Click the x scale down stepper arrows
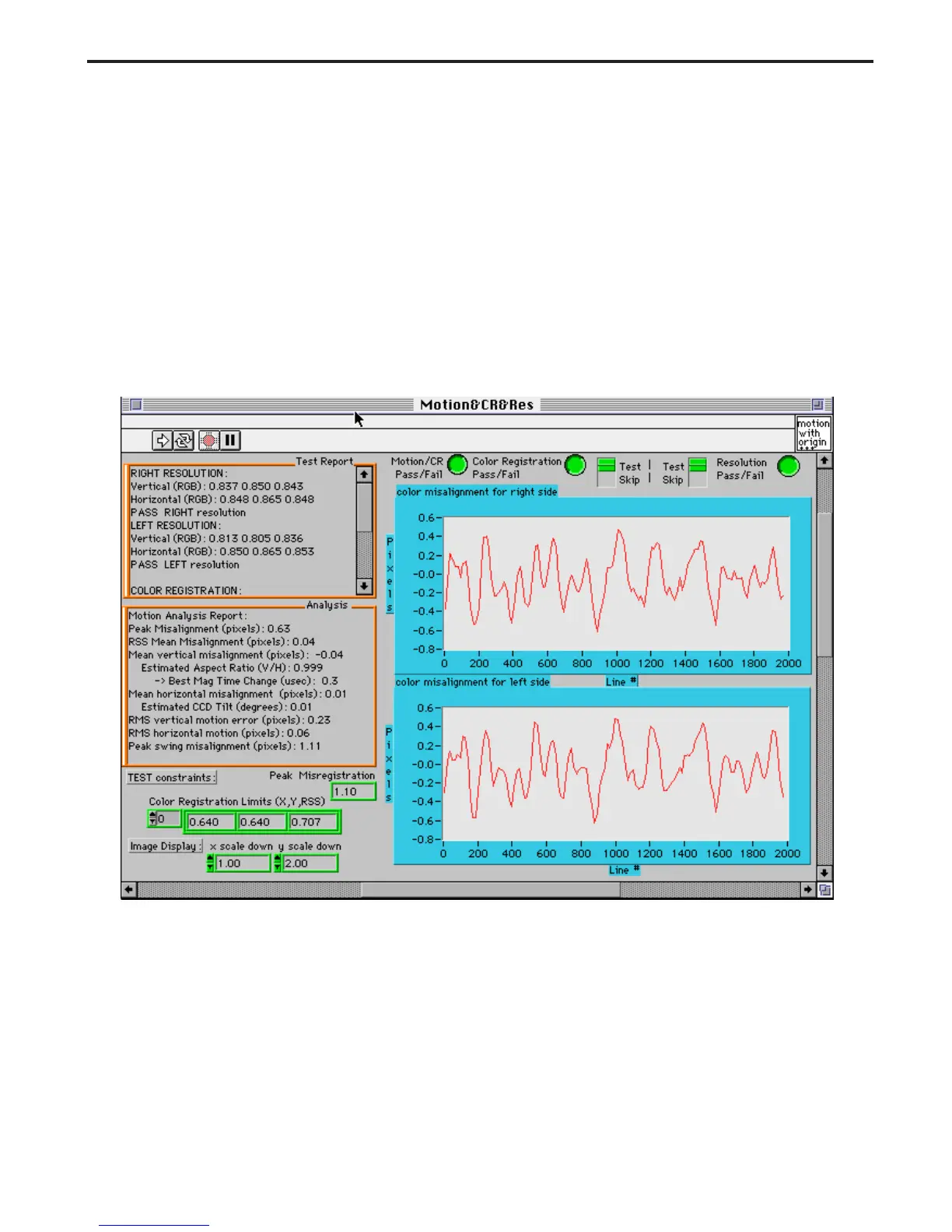The width and height of the screenshot is (952, 1232). 211,863
